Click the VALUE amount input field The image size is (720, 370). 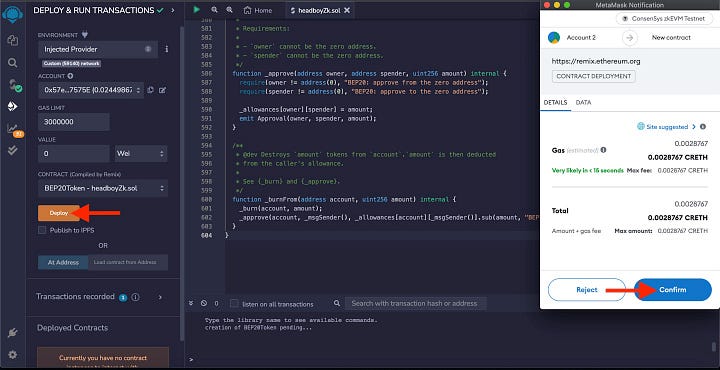pos(74,153)
